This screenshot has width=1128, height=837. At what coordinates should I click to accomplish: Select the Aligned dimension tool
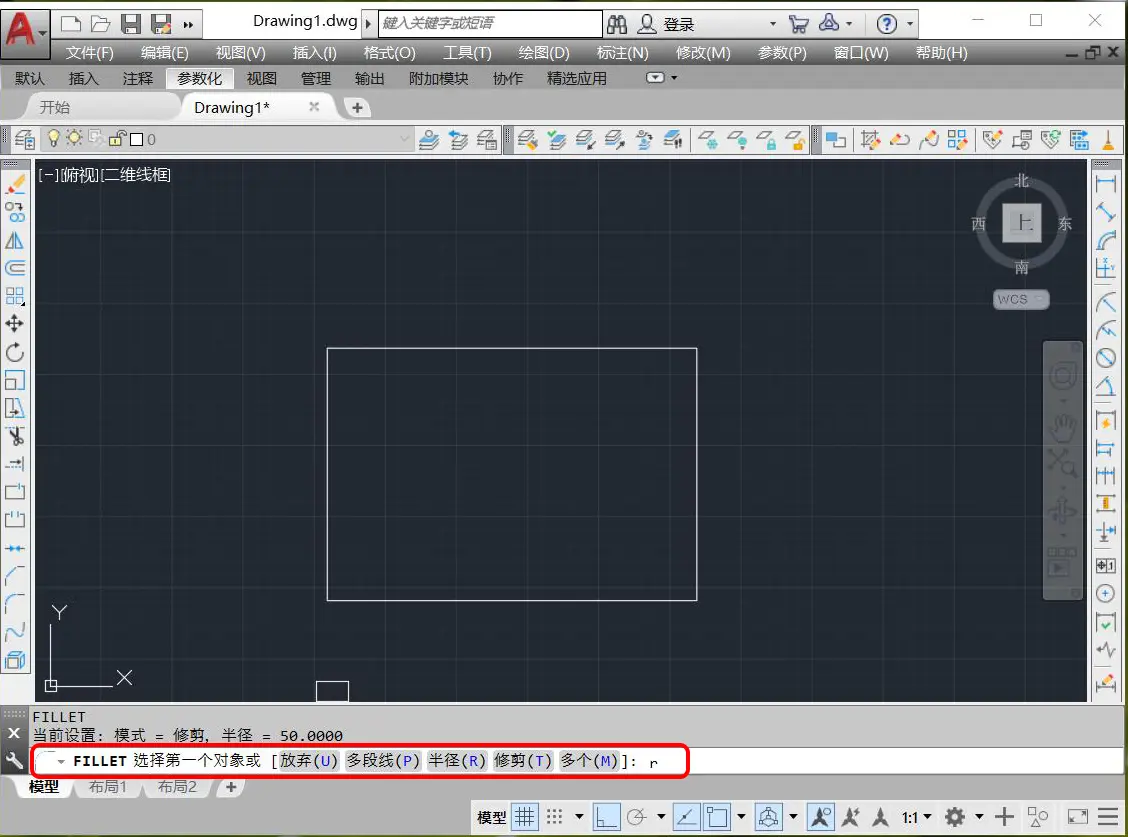1106,212
